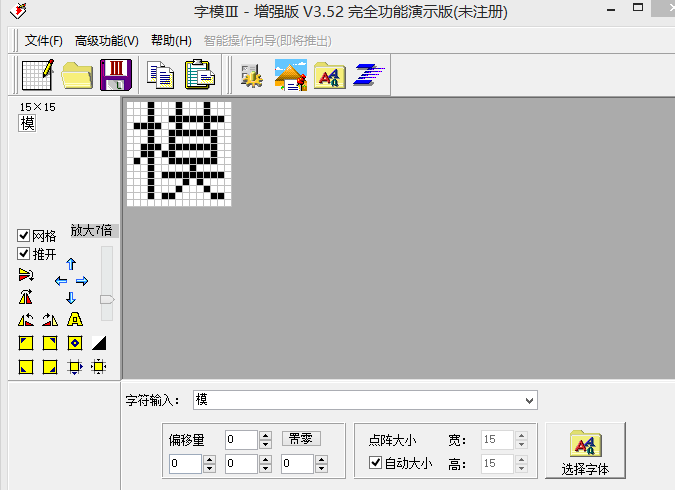The height and width of the screenshot is (490, 675).
Task: Align glyph to top-left corner icon
Action: pyautogui.click(x=26, y=343)
